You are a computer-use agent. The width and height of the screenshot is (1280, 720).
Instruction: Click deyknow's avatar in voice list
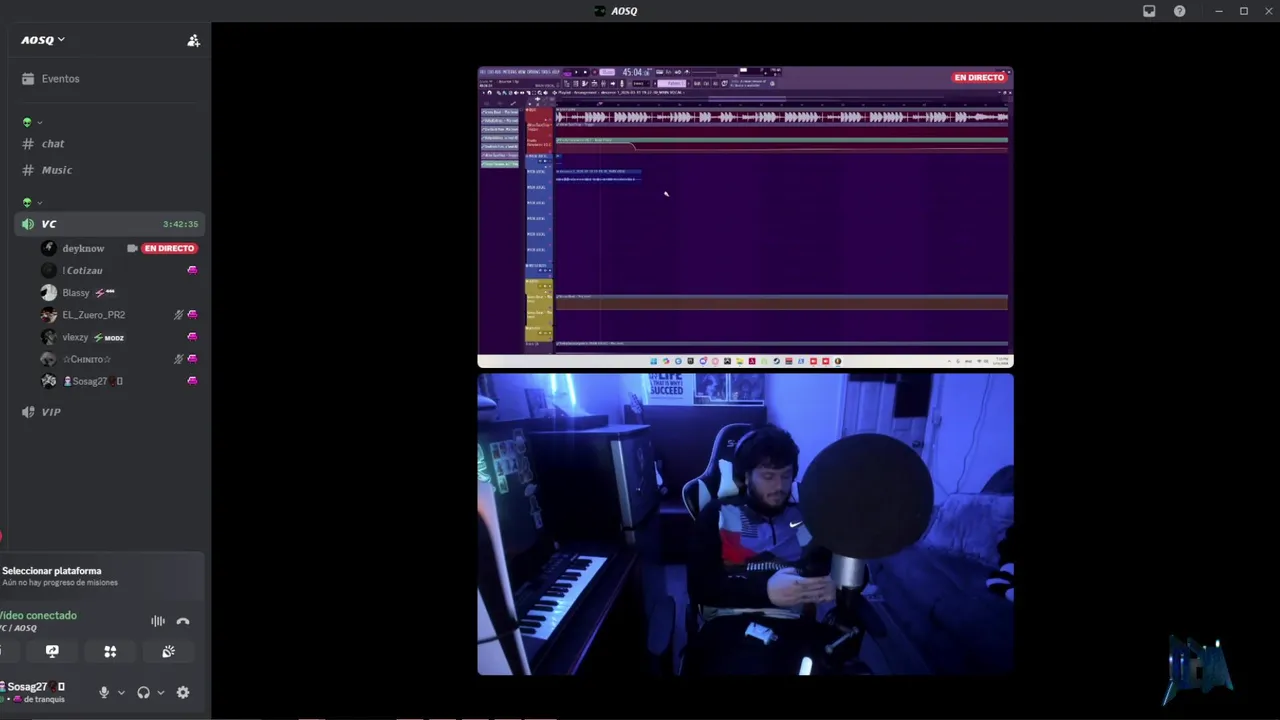click(48, 248)
